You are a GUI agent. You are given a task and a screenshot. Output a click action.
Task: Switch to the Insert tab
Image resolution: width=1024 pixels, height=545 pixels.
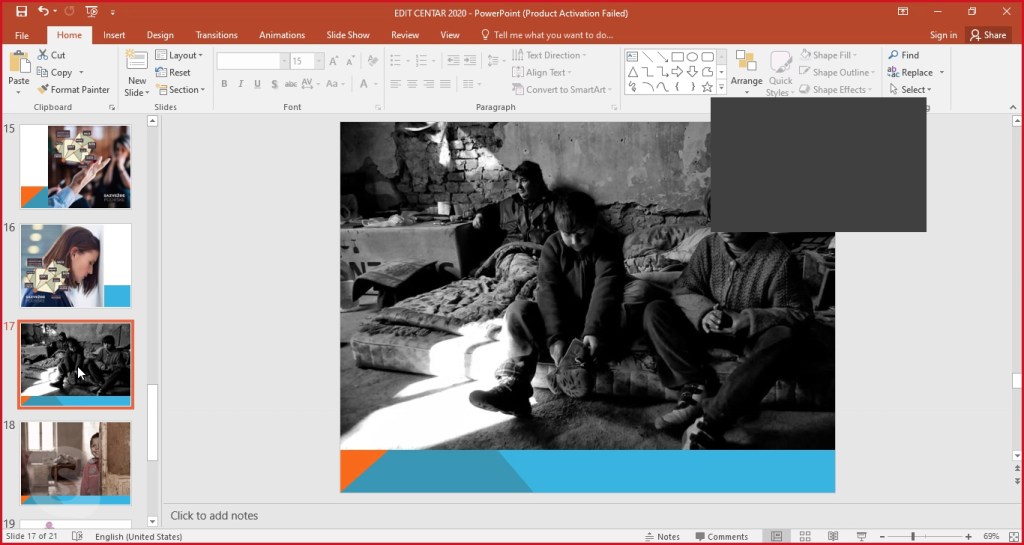pos(114,35)
